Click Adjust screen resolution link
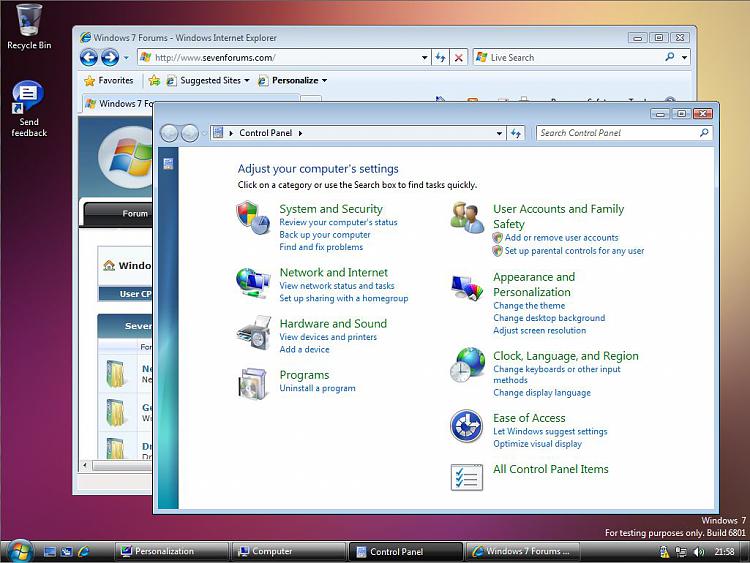The height and width of the screenshot is (563, 750). (540, 331)
